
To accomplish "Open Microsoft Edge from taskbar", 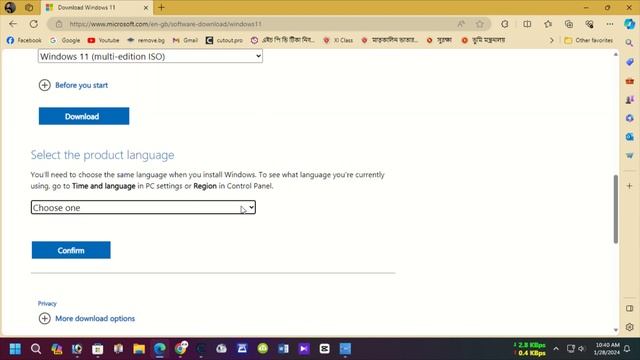I will pos(160,349).
